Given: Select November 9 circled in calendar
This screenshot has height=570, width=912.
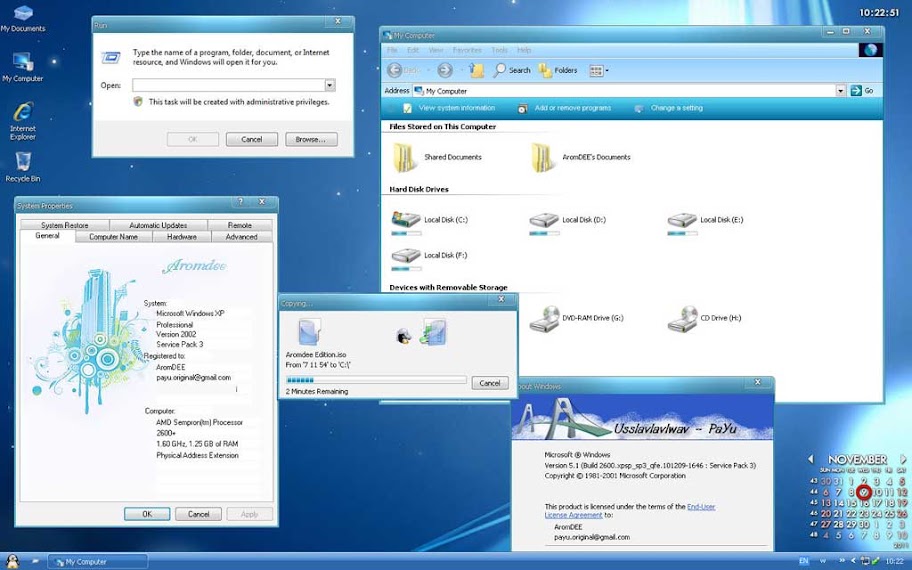Looking at the screenshot, I should point(864,492).
